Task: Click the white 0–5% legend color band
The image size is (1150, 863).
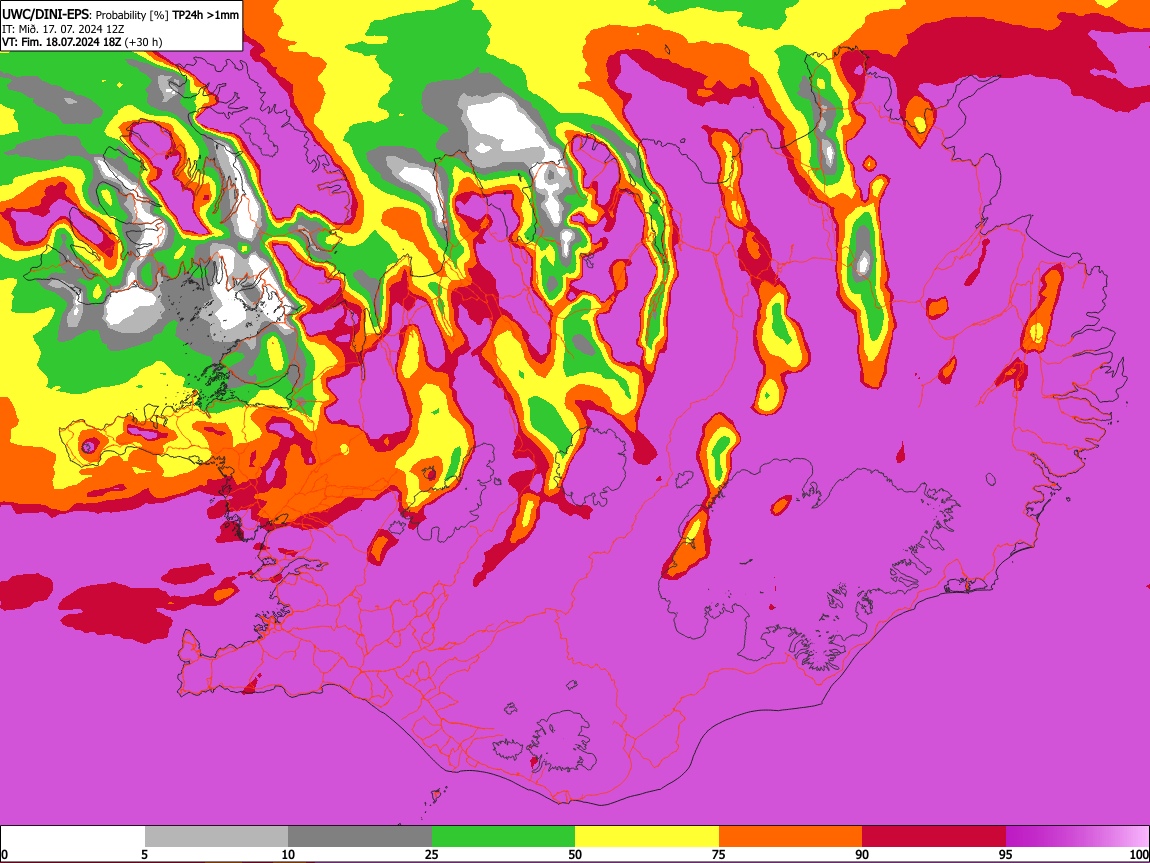Action: 73,836
